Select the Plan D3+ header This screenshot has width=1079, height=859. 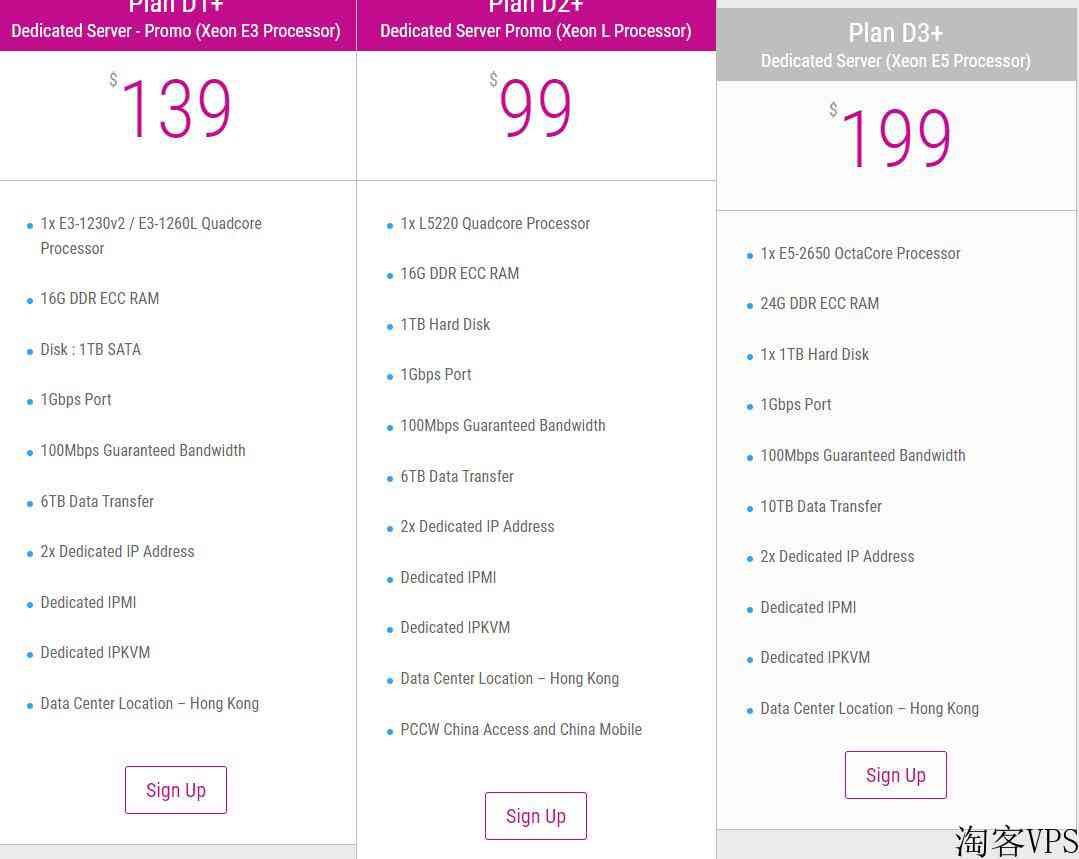[895, 34]
